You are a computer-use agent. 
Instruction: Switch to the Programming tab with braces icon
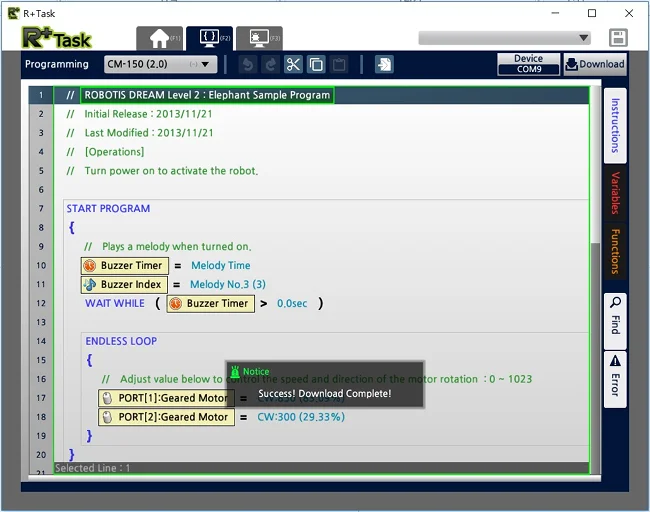[210, 38]
